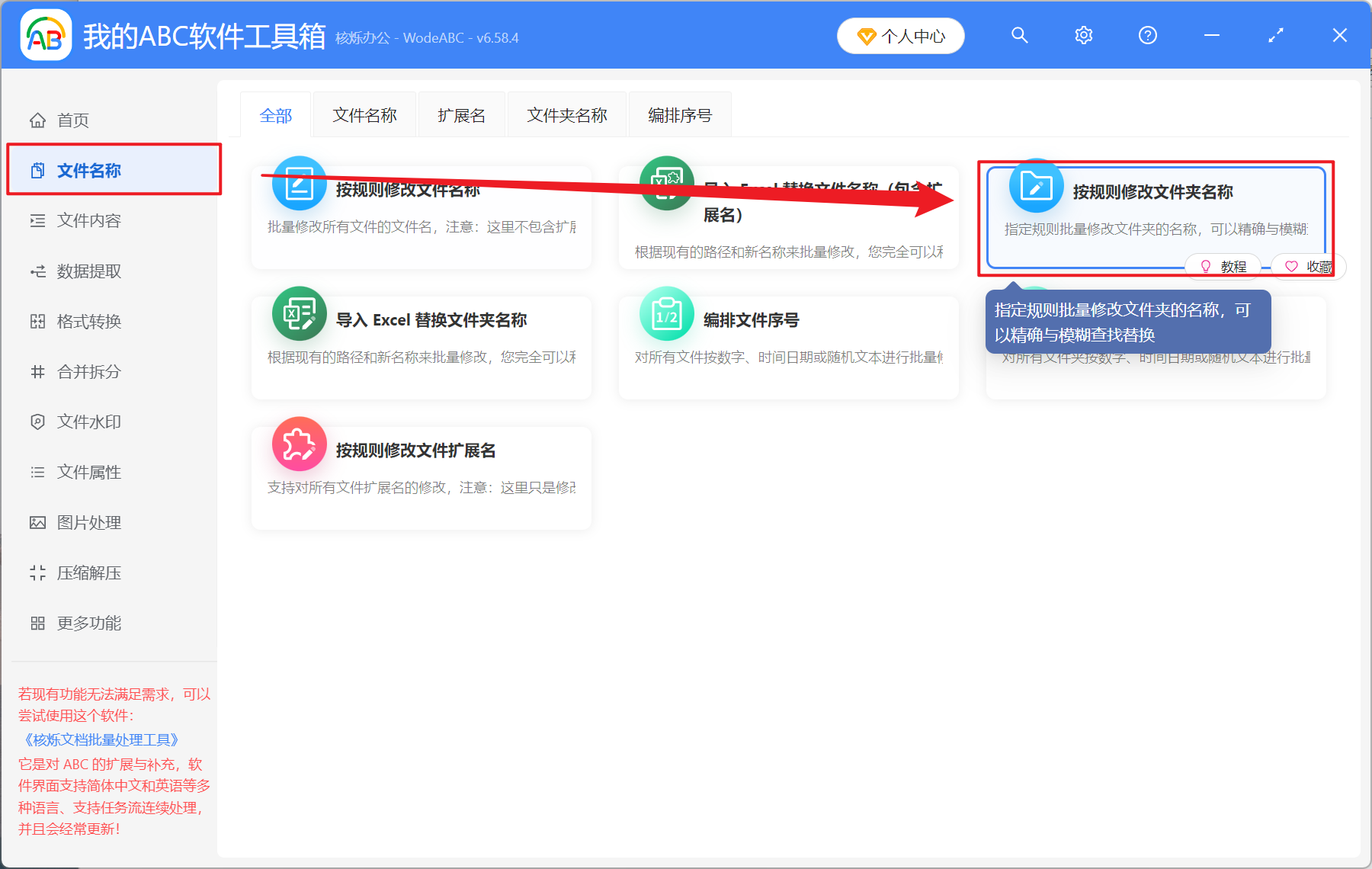
Task: Click the 教程 tutorial button
Action: tap(1223, 266)
